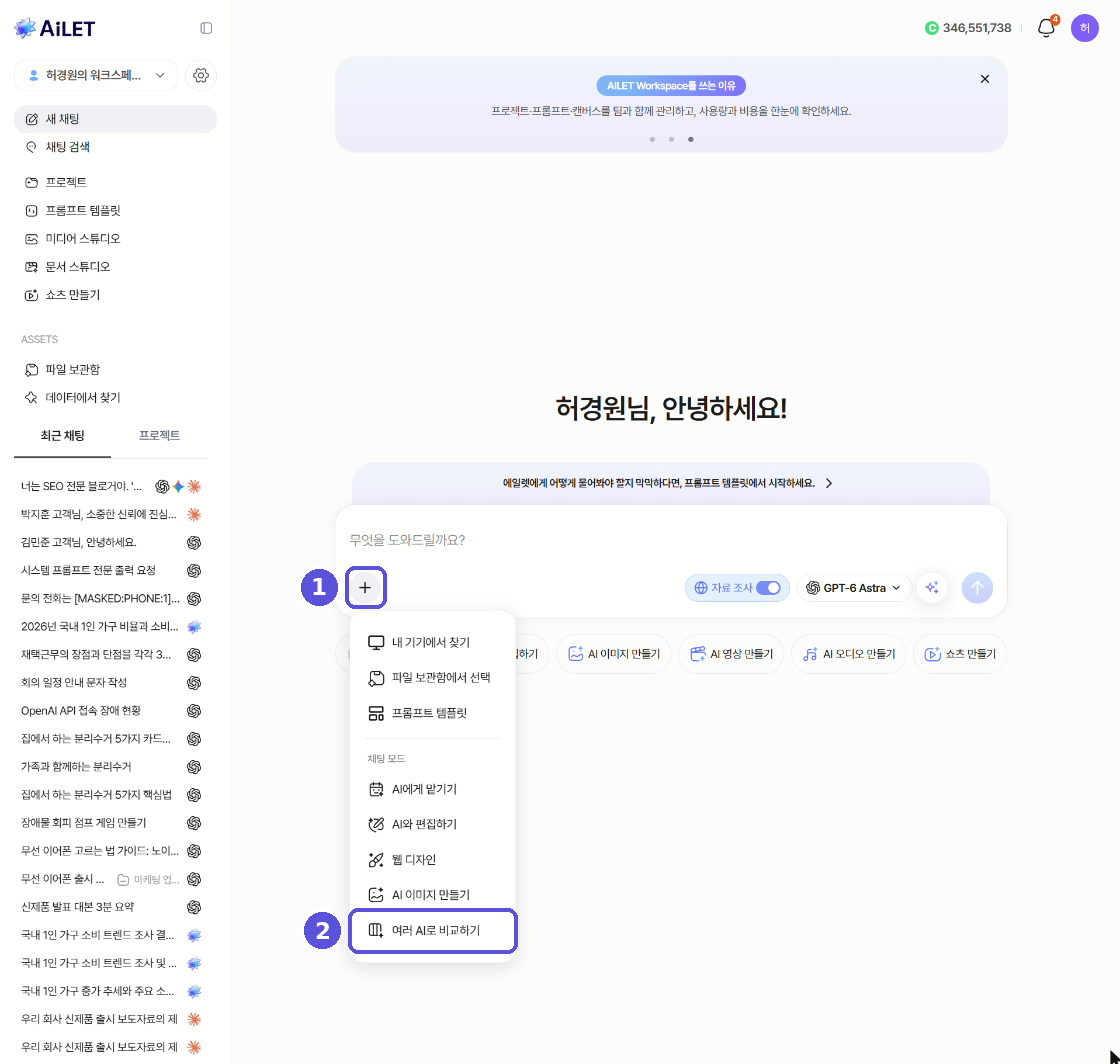Click the AiLET logo
Screen dimensions: 1120x1064
pyautogui.click(x=54, y=28)
